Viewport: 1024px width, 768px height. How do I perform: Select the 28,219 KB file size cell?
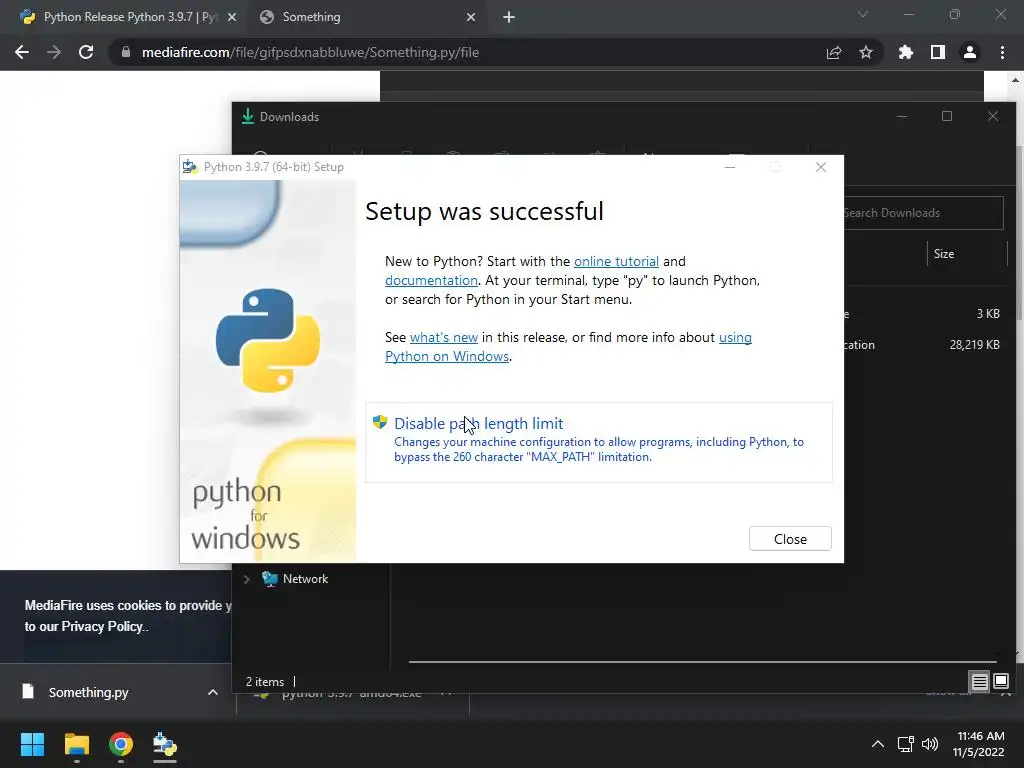(x=974, y=345)
